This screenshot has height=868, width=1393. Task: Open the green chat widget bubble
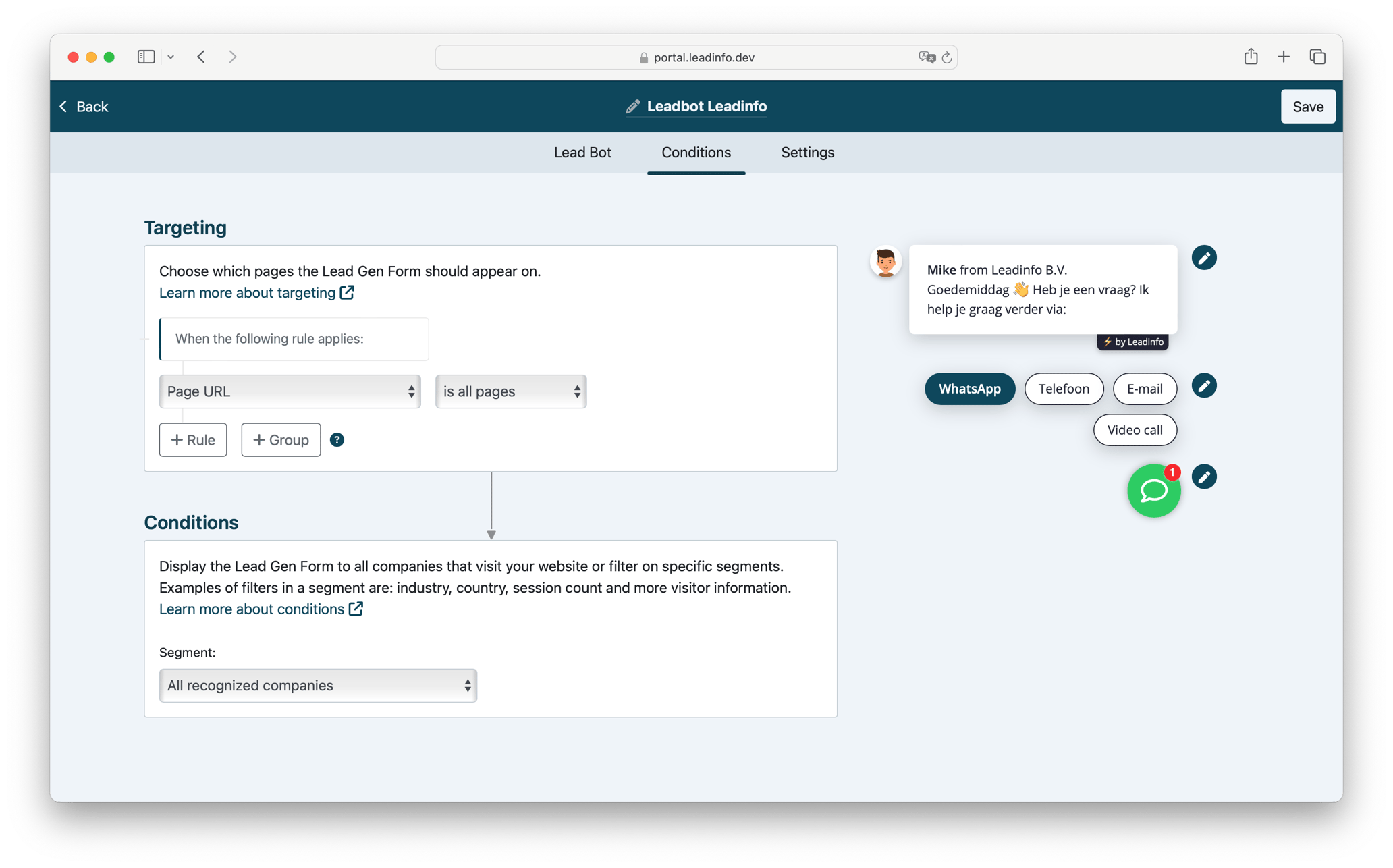click(x=1154, y=491)
